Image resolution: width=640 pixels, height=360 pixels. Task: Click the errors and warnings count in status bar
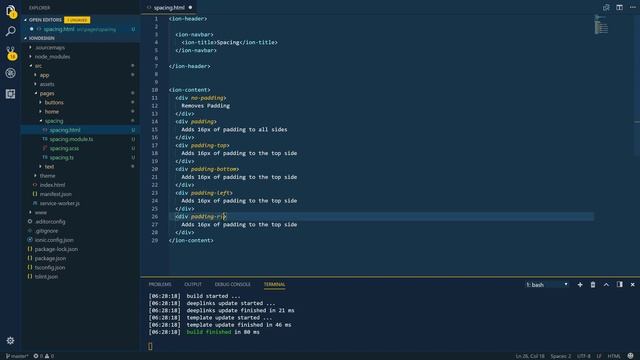click(44, 356)
